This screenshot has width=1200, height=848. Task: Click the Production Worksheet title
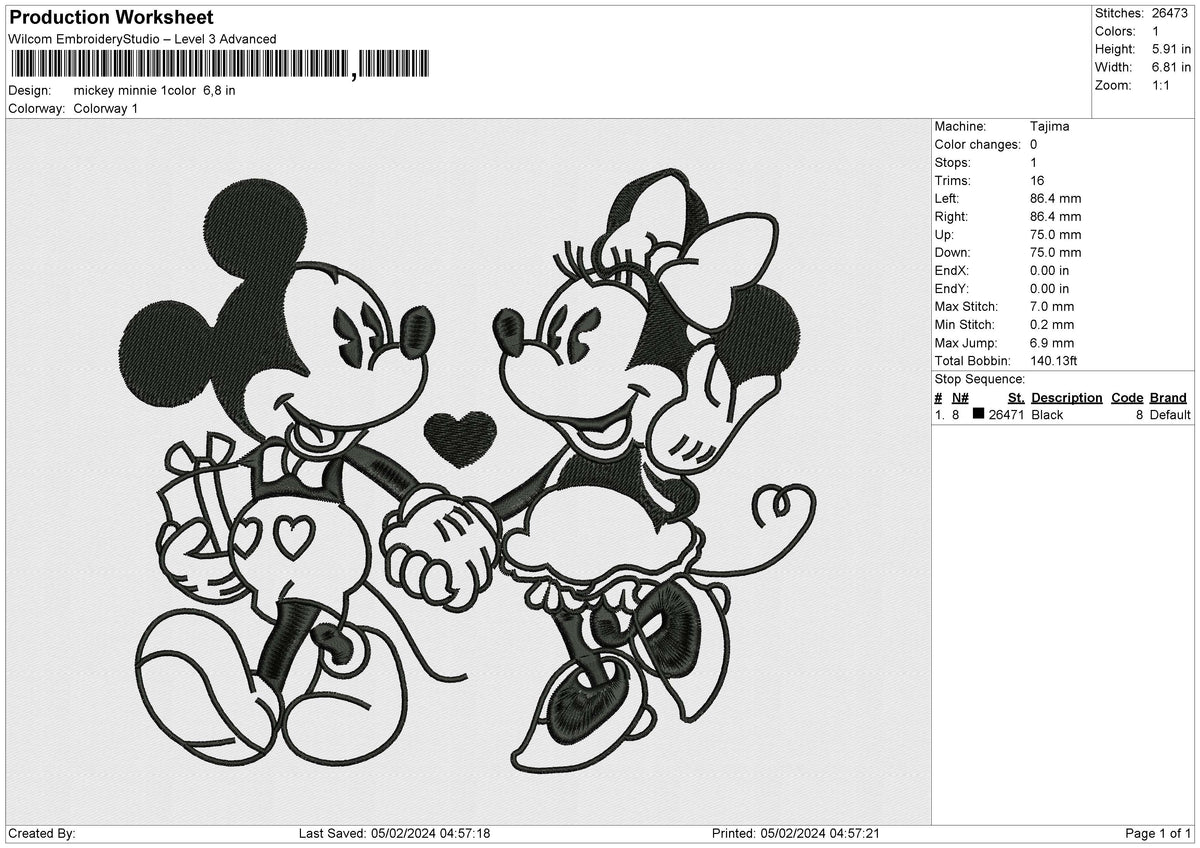tap(111, 18)
